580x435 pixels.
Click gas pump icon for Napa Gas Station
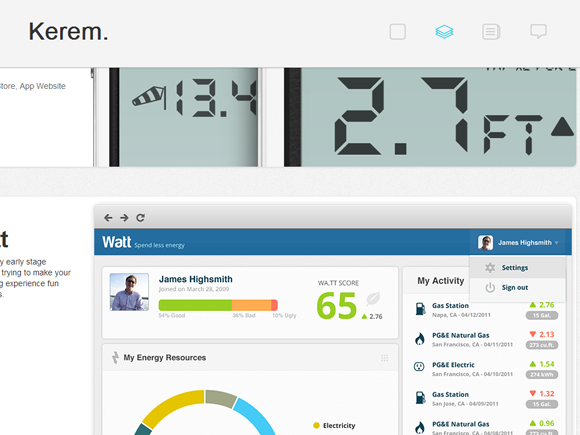(x=420, y=309)
